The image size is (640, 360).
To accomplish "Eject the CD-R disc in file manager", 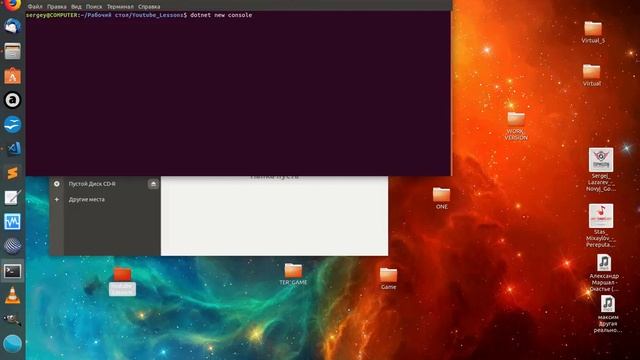I will (153, 184).
